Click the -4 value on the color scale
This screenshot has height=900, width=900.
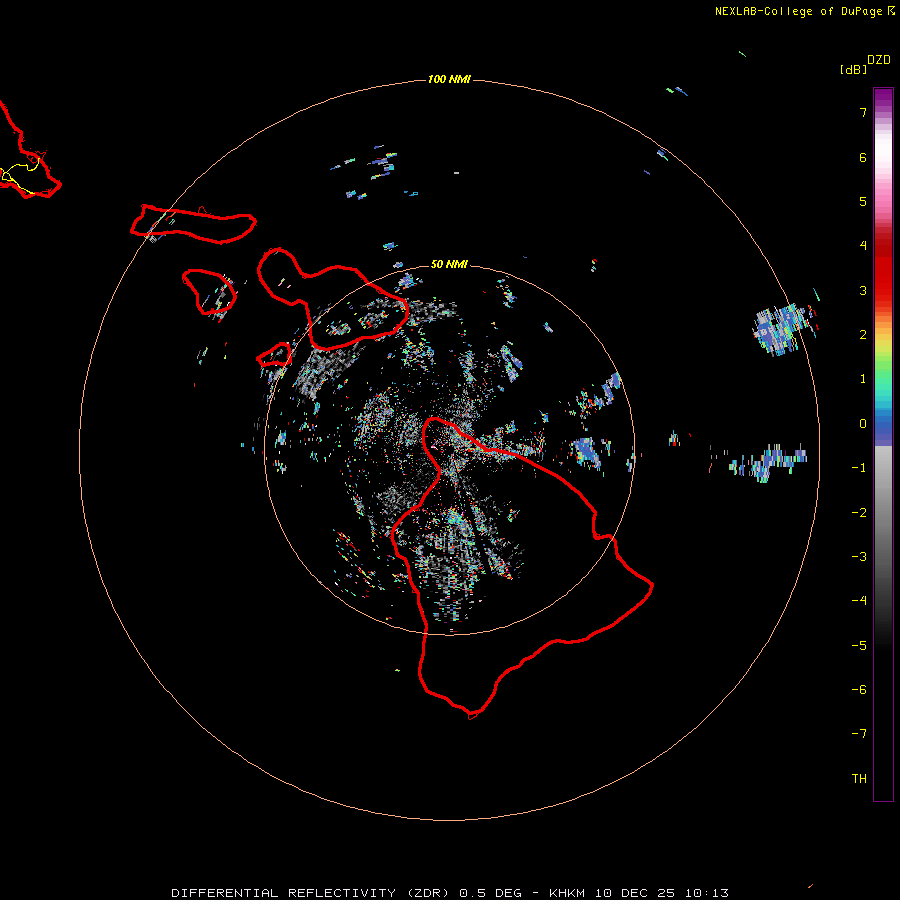coord(859,600)
